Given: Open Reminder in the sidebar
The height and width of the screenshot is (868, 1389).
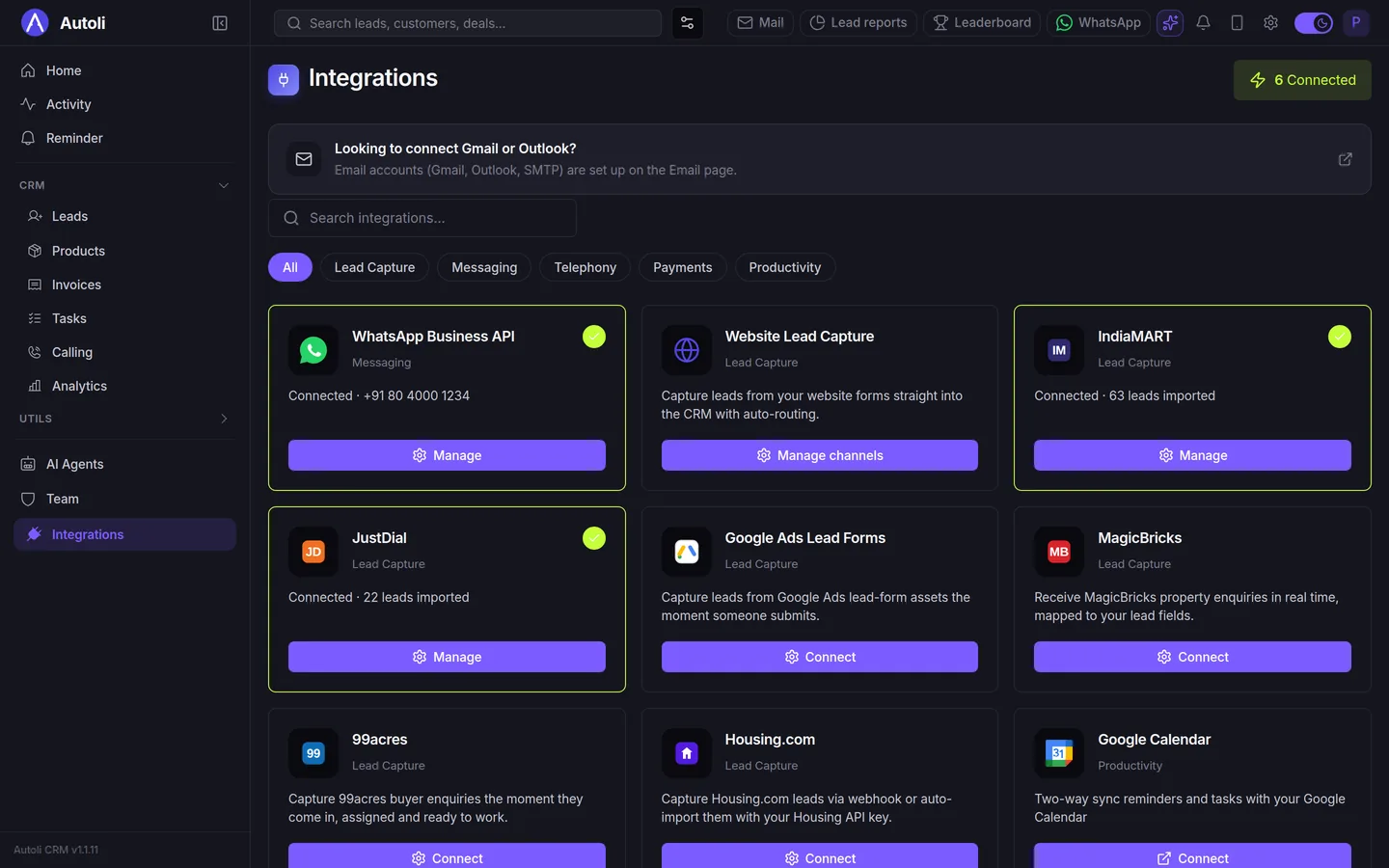Looking at the screenshot, I should 125,138.
